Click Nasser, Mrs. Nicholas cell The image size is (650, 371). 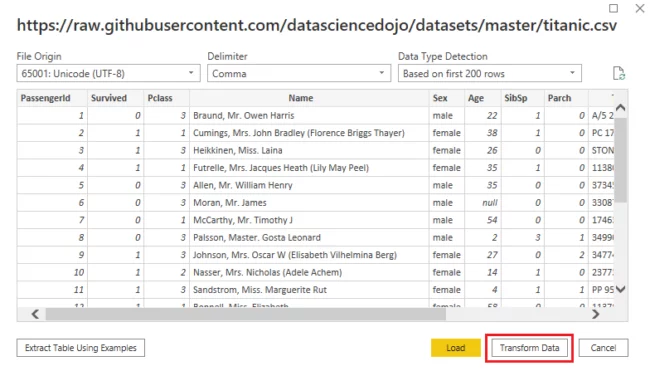pos(309,272)
